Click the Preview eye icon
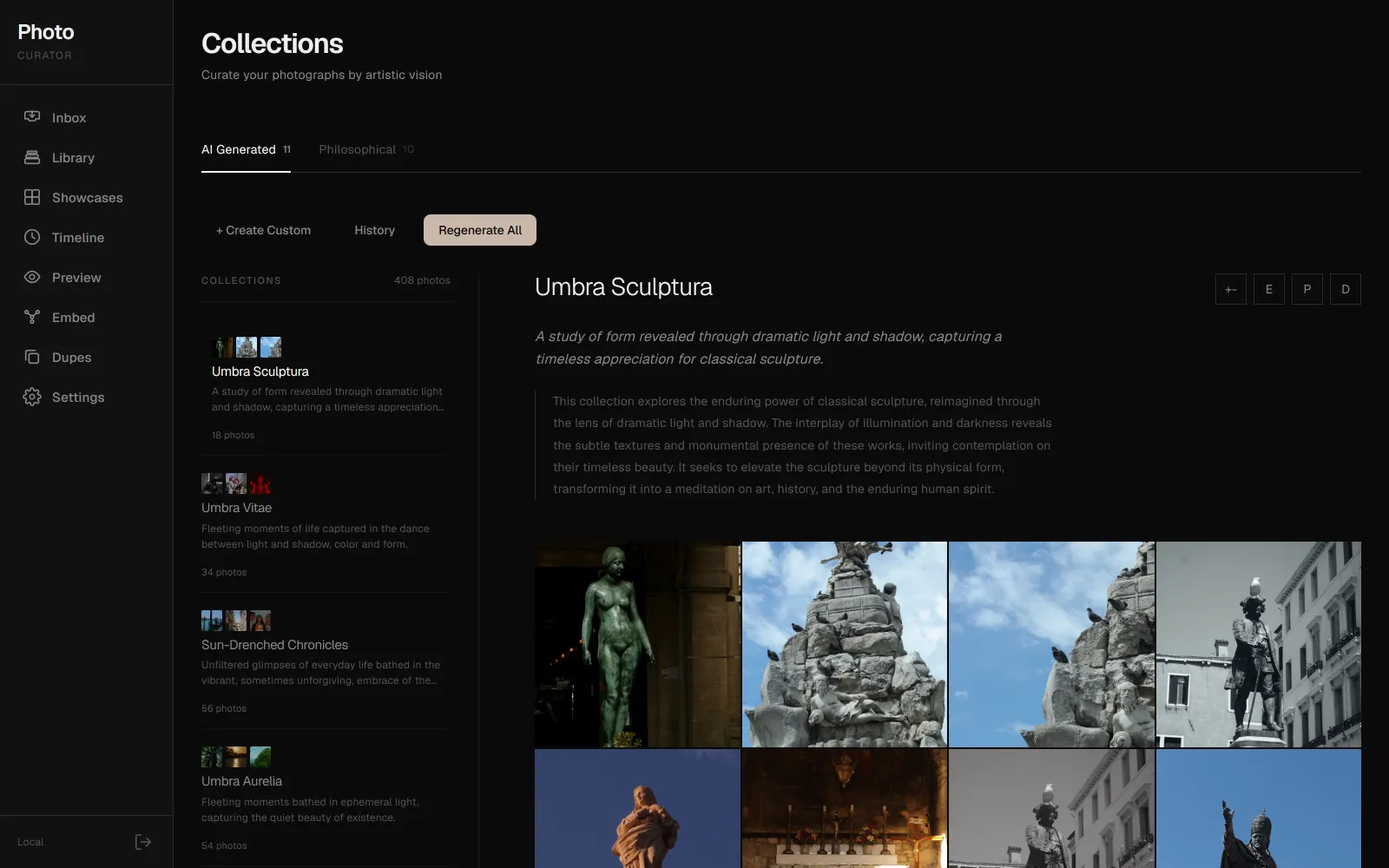1389x868 pixels. pos(32,277)
